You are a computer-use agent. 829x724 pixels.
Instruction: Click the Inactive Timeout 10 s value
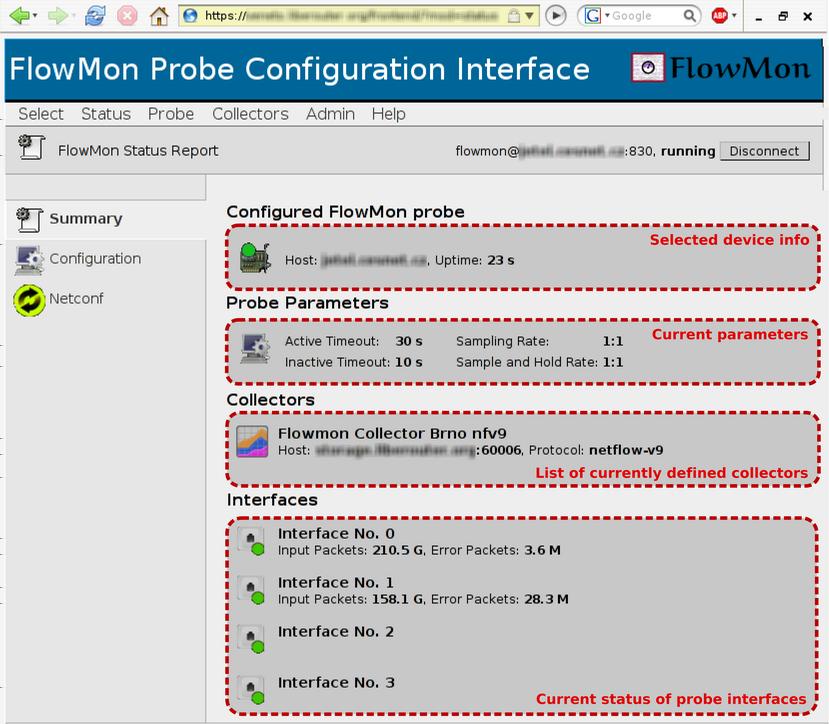pos(409,362)
